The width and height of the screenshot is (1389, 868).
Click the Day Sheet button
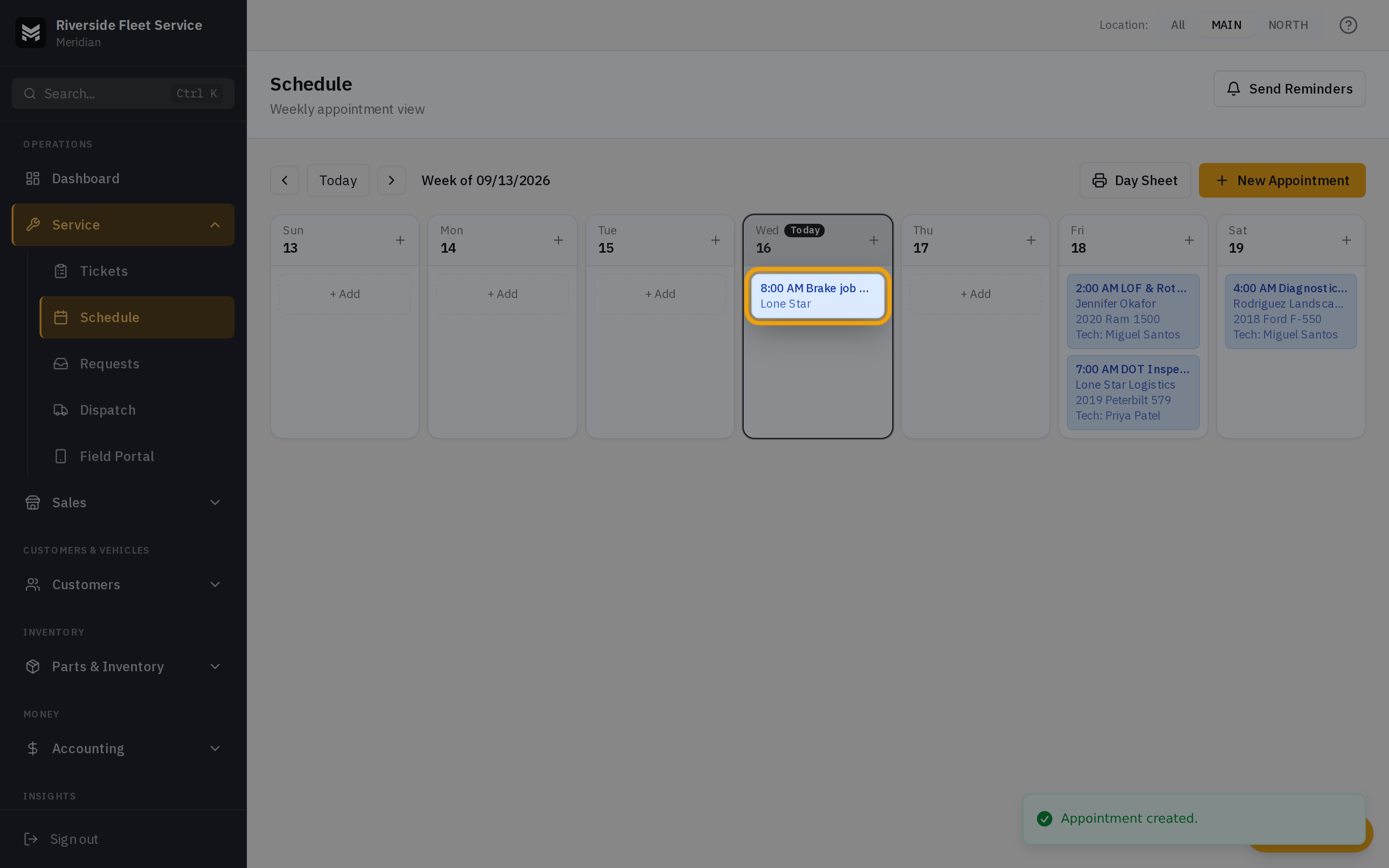click(x=1135, y=180)
